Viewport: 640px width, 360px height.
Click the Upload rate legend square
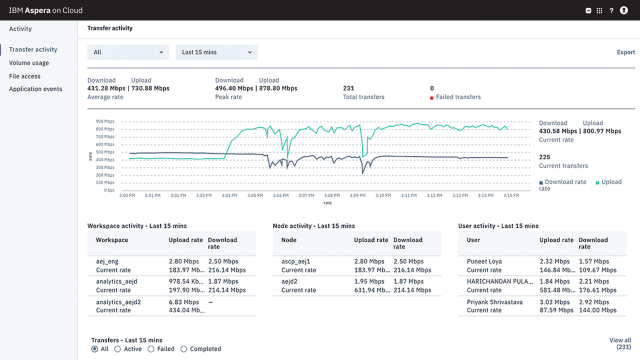[598, 182]
